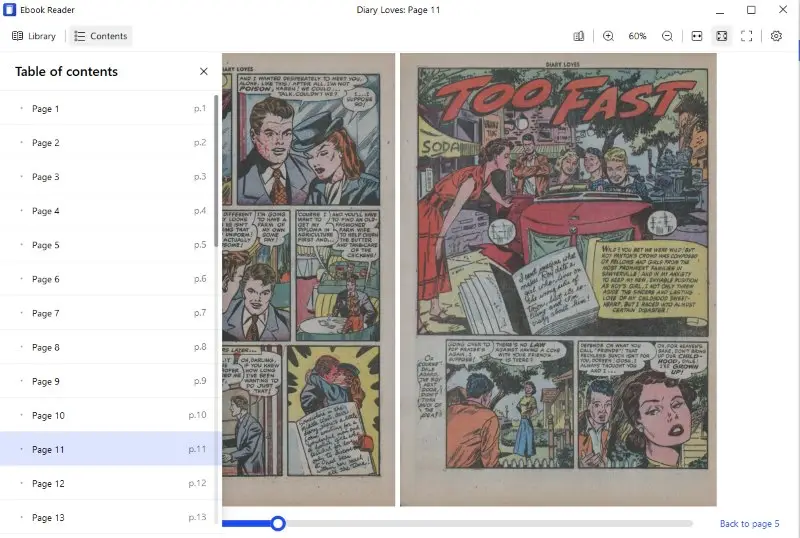This screenshot has height=538, width=800.
Task: Enter fullscreen mode icon
Action: point(746,36)
